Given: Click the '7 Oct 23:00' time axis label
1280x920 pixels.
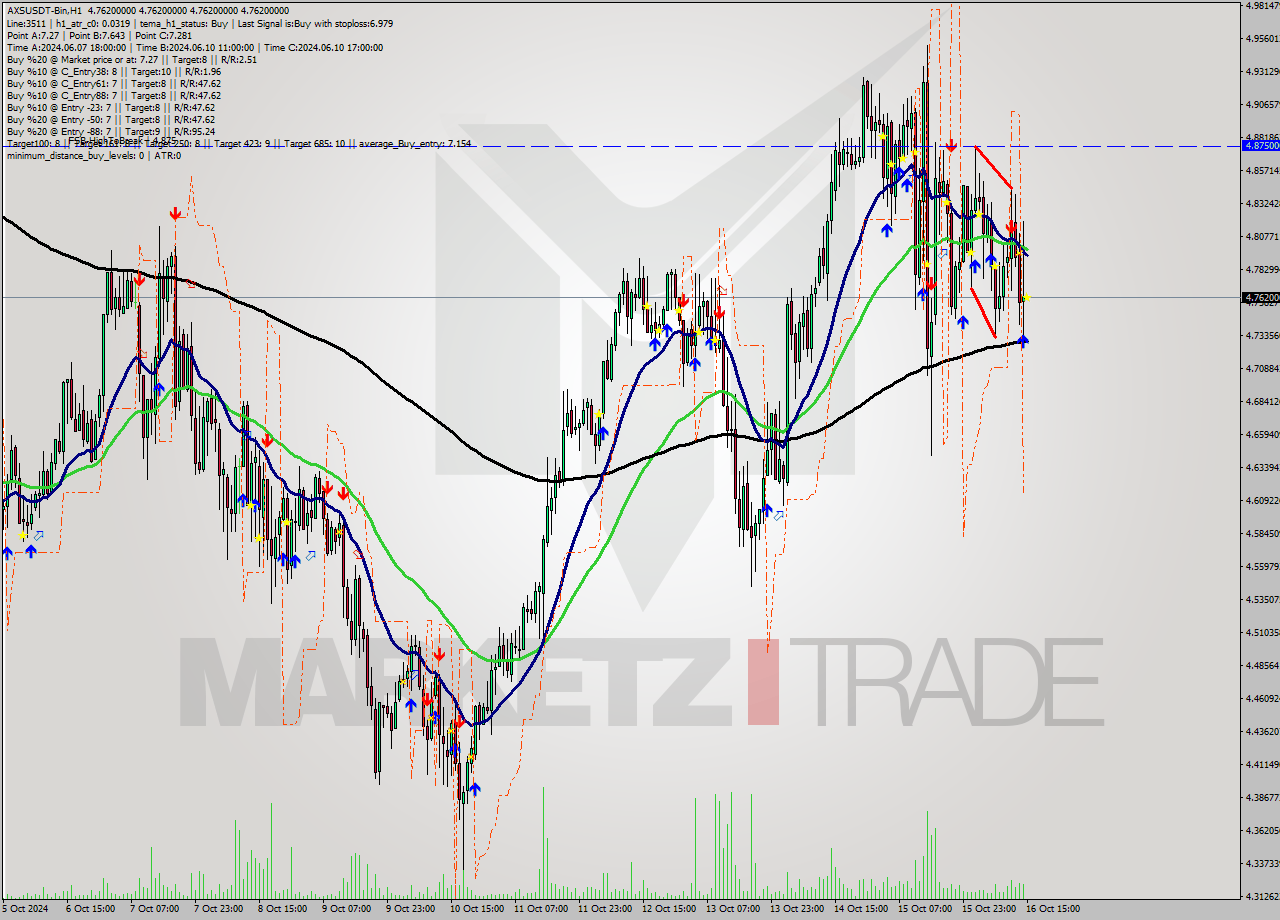Looking at the screenshot, I should coord(218,909).
